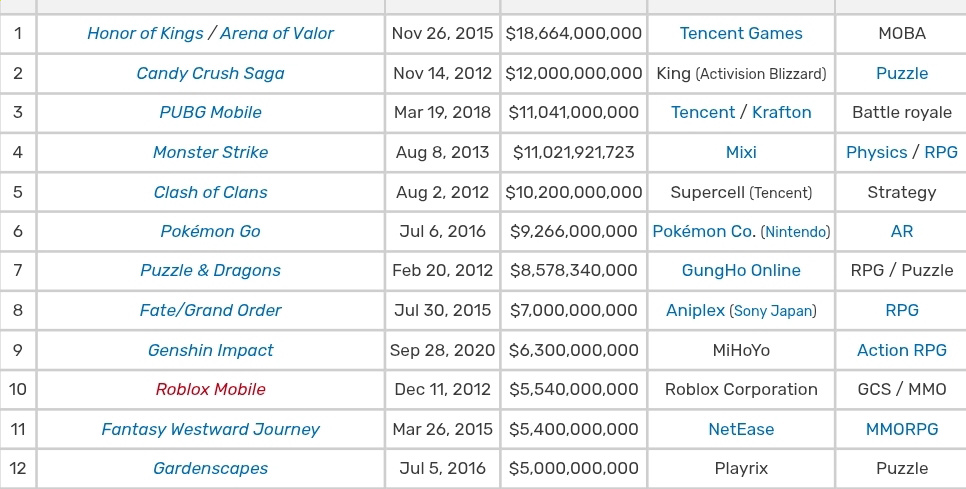
Task: Open the Puzzle & Dragons link
Action: click(210, 270)
